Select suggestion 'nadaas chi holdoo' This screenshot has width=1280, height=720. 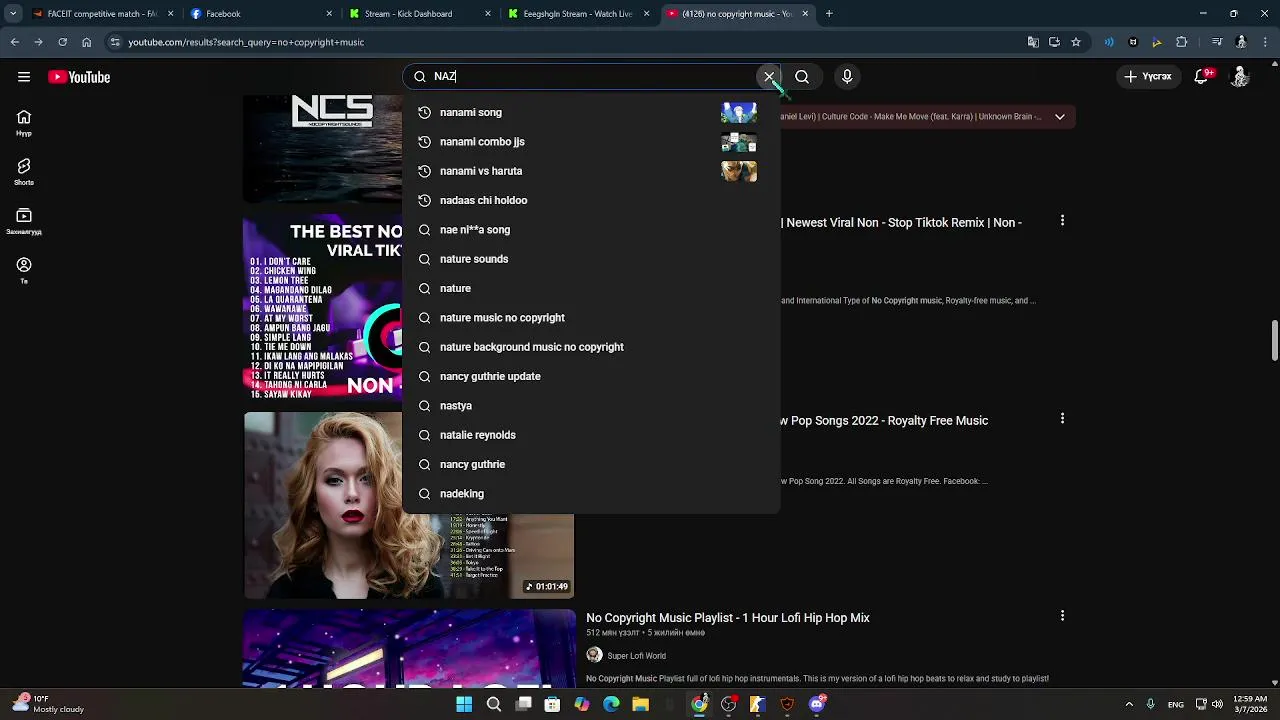[x=590, y=200]
